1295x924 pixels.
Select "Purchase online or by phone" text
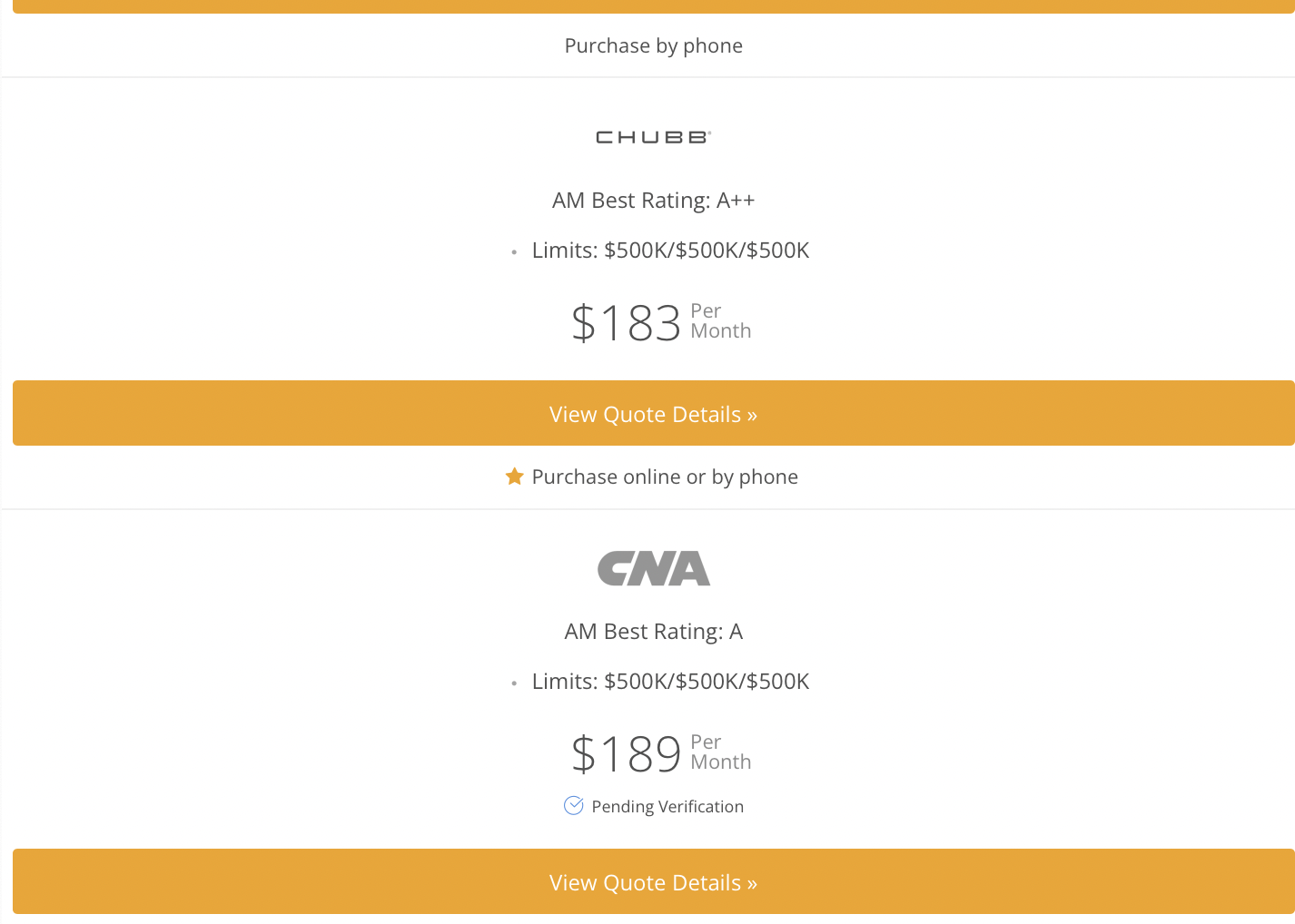(665, 477)
